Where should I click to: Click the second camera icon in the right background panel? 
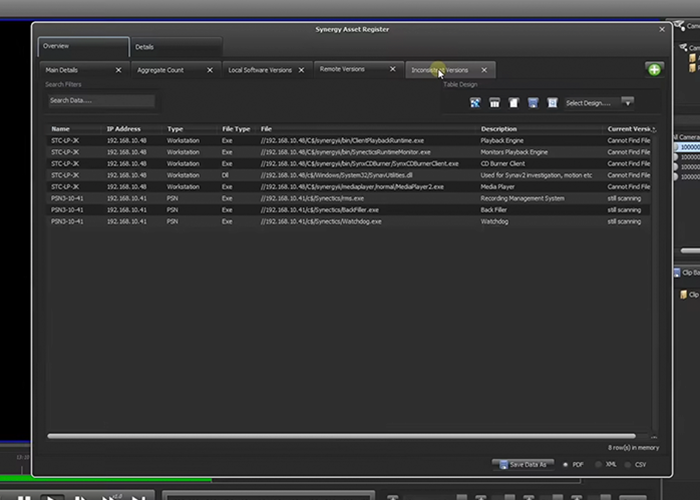[683, 47]
